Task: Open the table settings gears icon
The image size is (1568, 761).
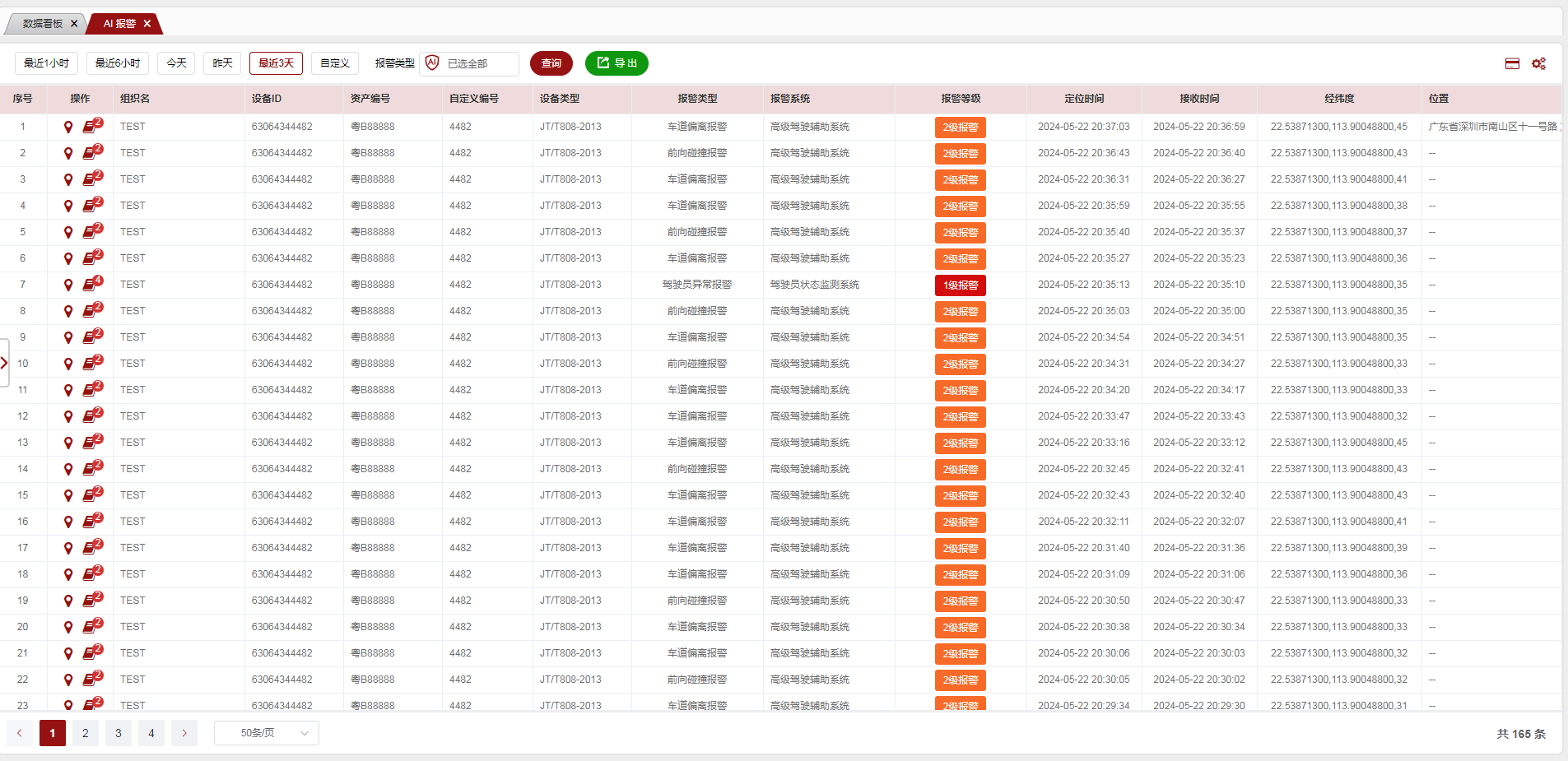Action: click(x=1538, y=63)
